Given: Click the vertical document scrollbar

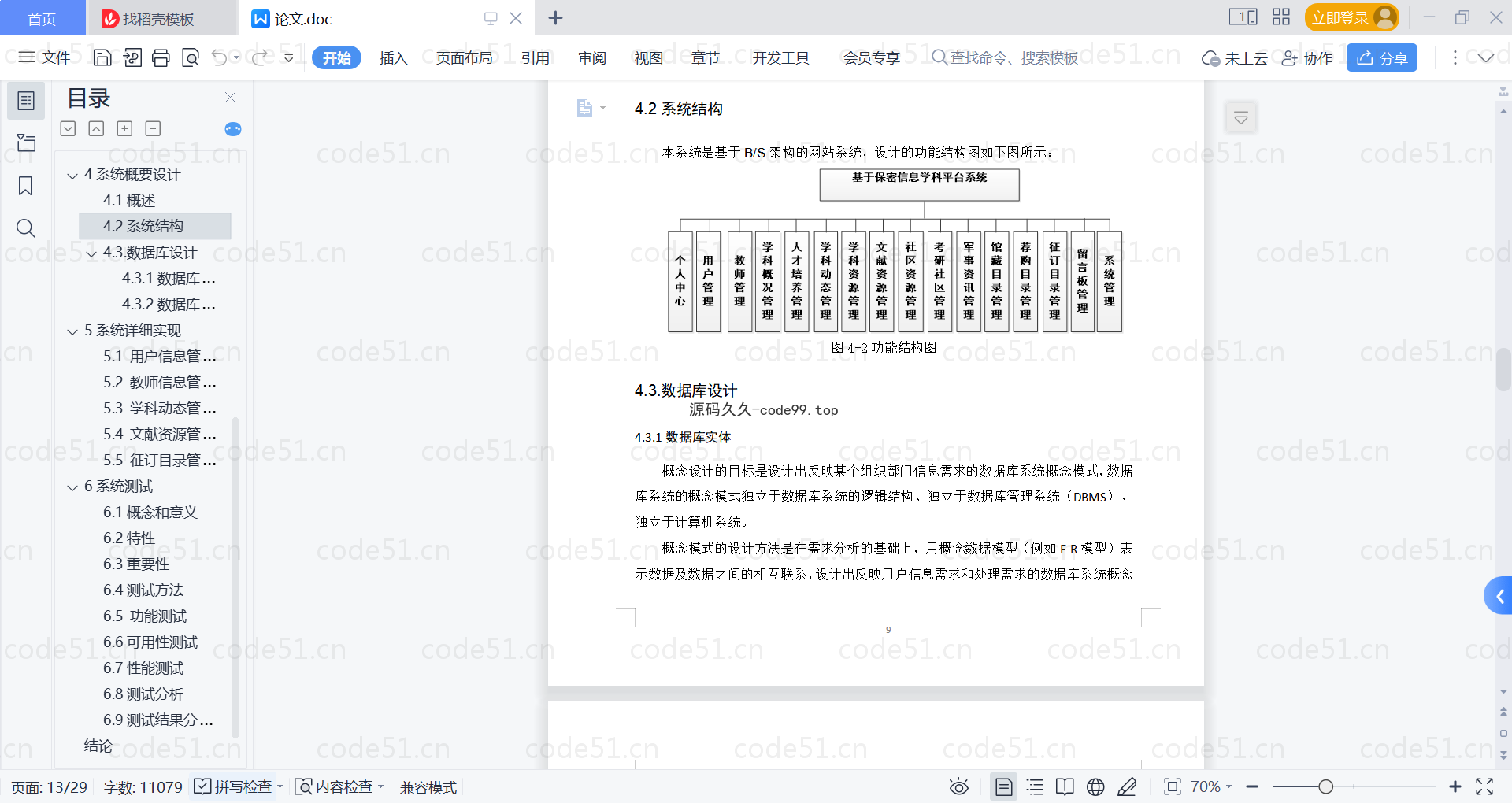Looking at the screenshot, I should tap(1503, 370).
